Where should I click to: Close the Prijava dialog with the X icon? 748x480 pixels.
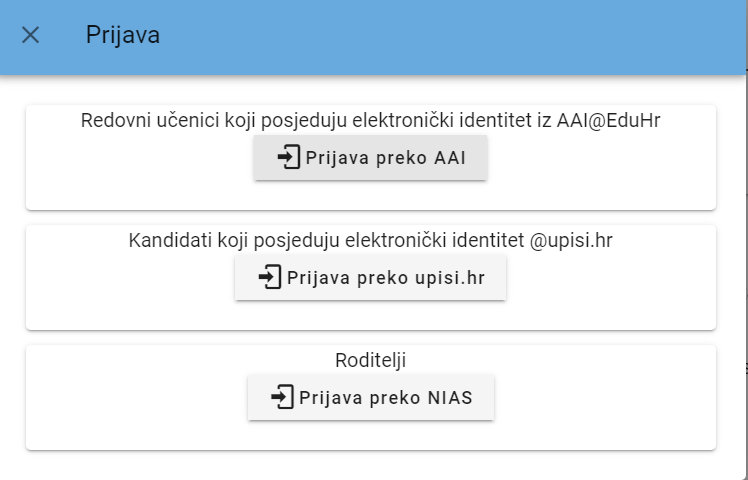click(x=31, y=35)
